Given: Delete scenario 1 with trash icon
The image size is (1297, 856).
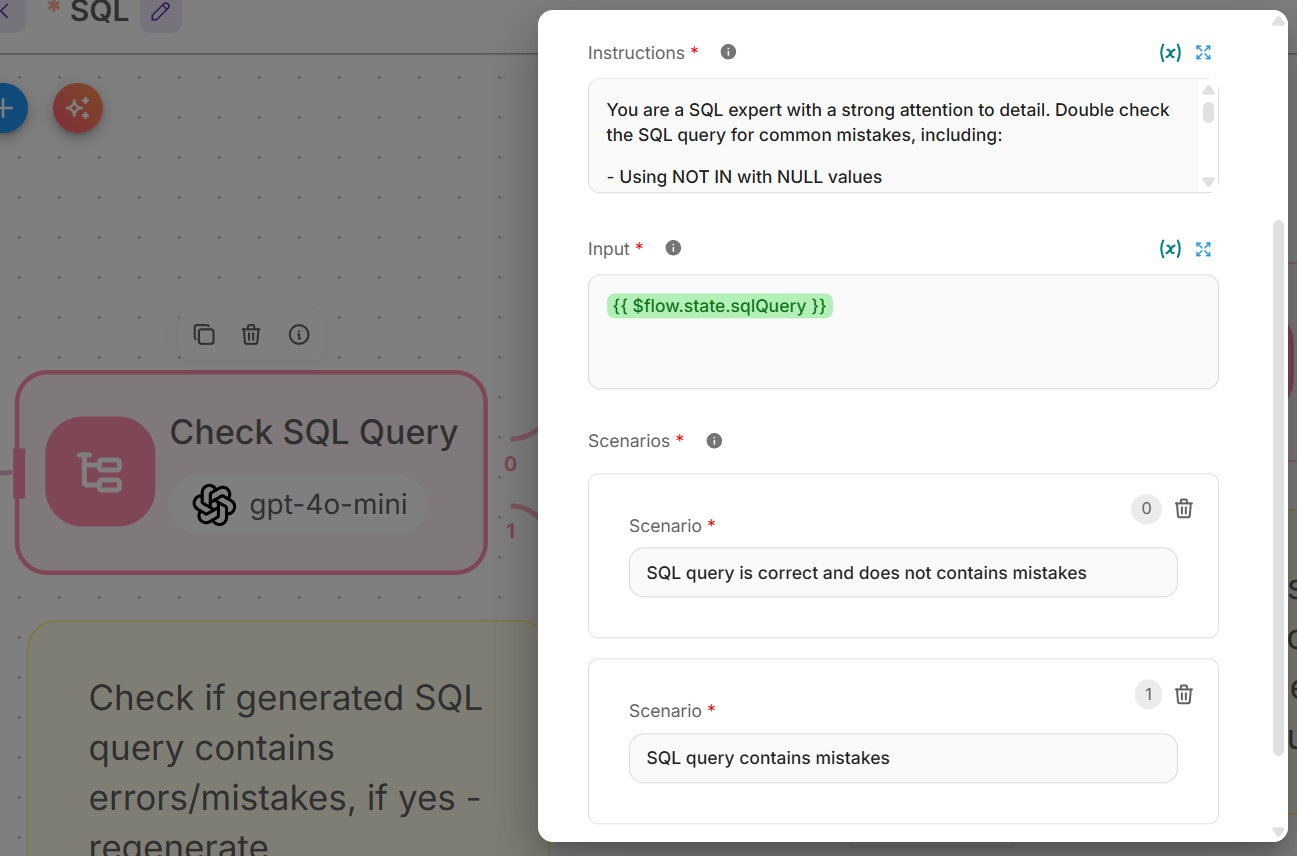Looking at the screenshot, I should coord(1183,695).
